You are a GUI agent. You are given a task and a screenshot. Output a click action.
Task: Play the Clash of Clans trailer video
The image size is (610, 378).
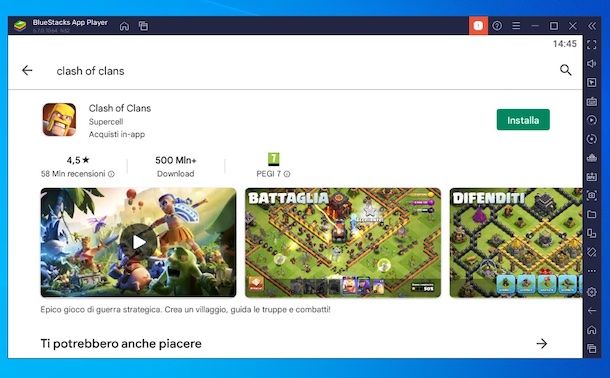tap(138, 242)
